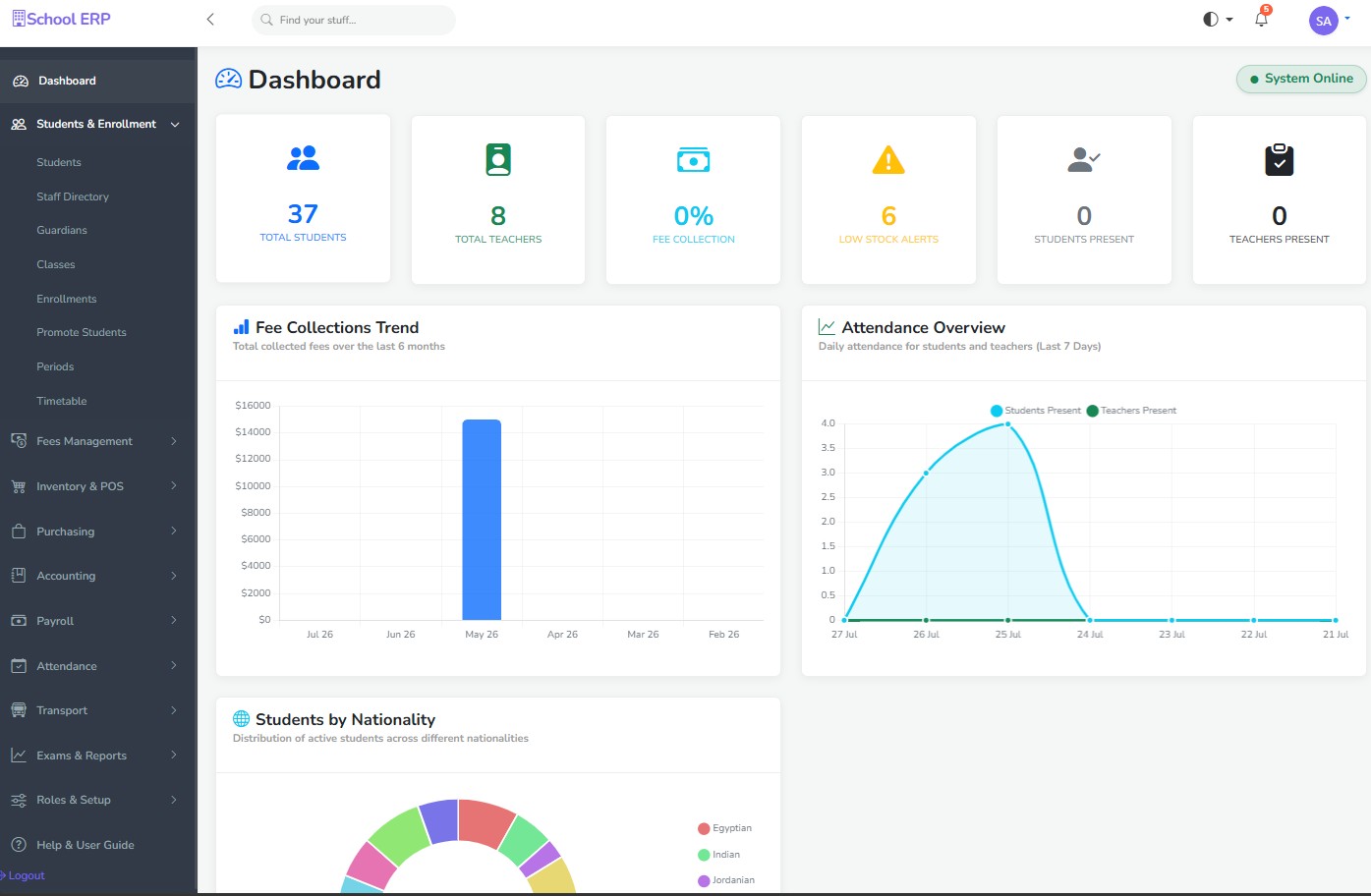Open Guardians in the sidebar
1371x896 pixels.
(x=62, y=230)
